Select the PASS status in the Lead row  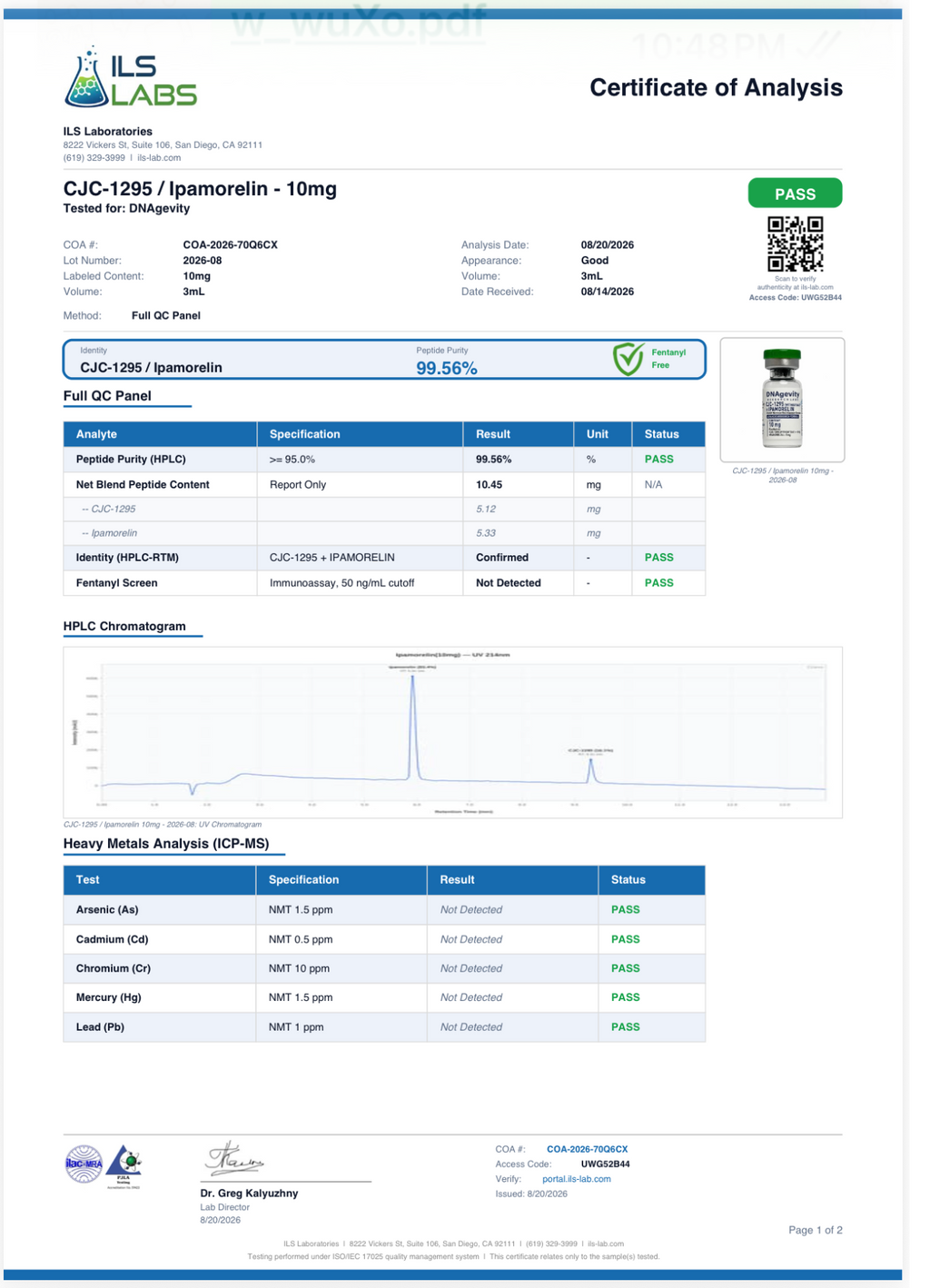626,1027
